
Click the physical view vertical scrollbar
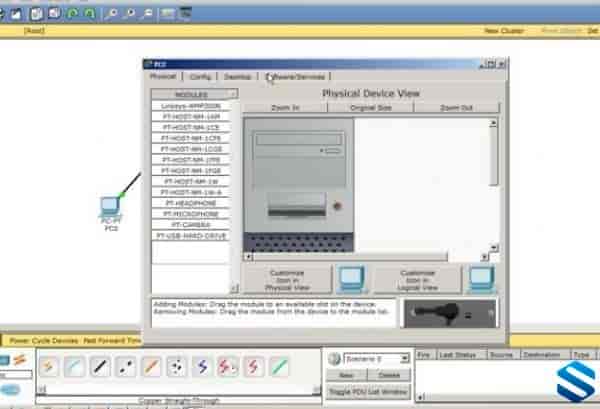coord(492,188)
